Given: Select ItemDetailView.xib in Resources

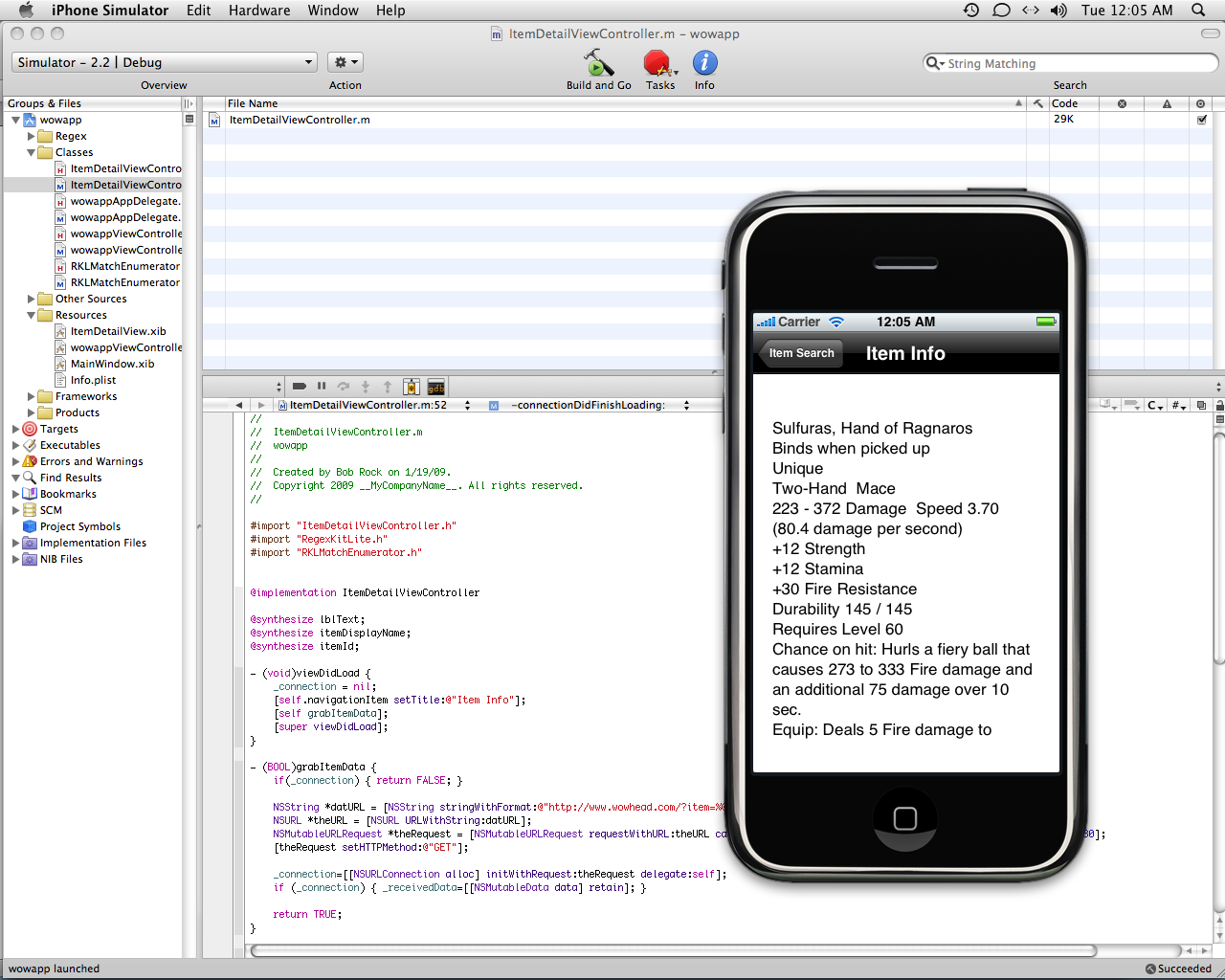Looking at the screenshot, I should pos(118,331).
